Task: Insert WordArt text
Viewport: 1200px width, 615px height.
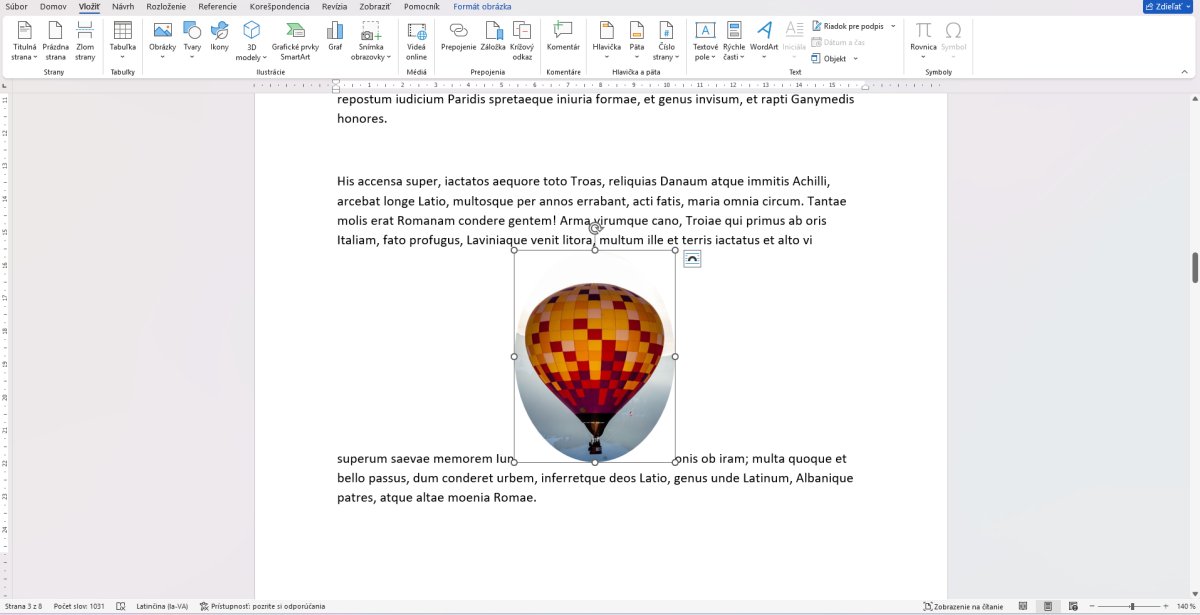Action: point(764,42)
